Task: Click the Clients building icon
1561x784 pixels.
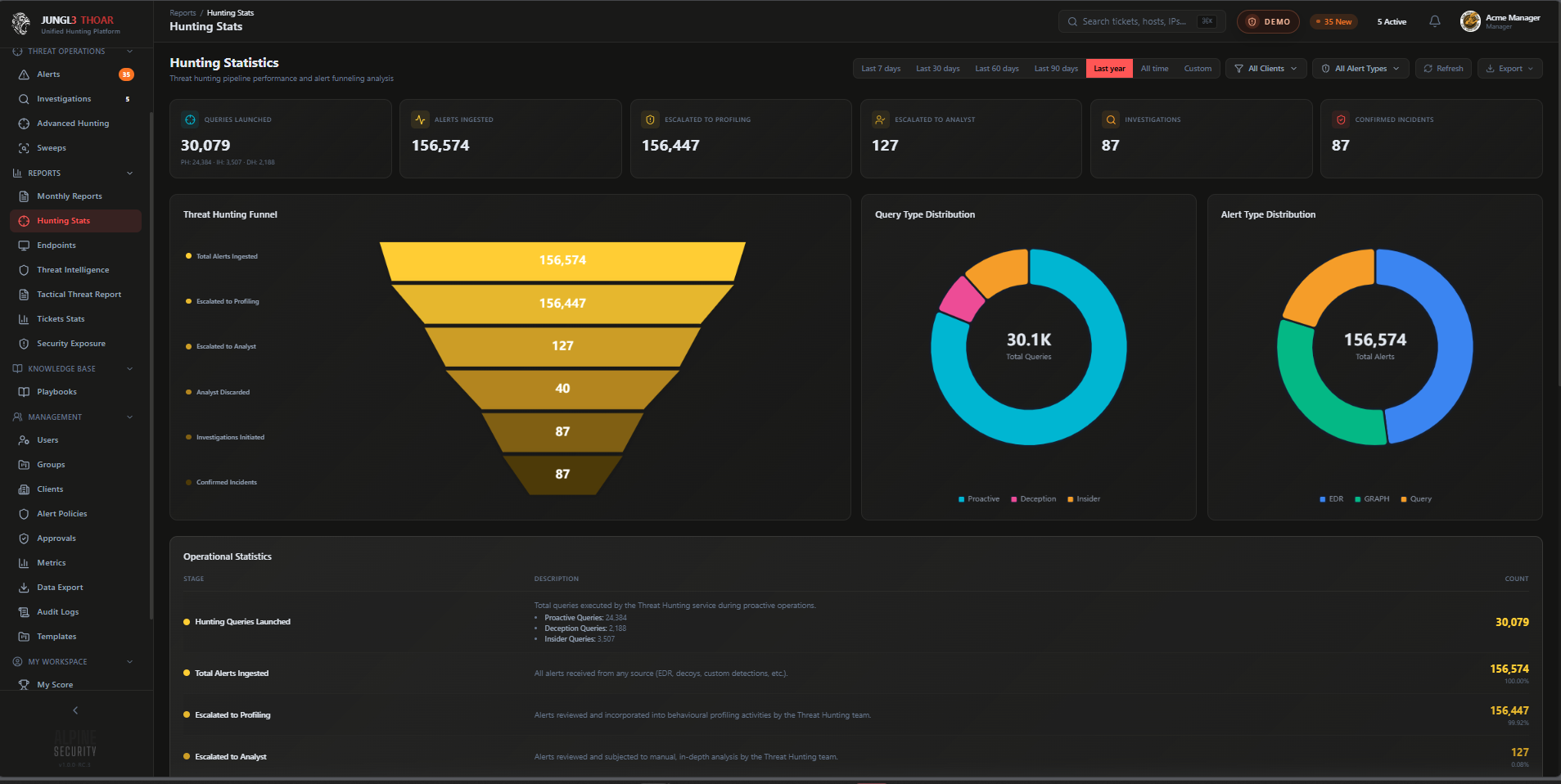Action: [24, 489]
